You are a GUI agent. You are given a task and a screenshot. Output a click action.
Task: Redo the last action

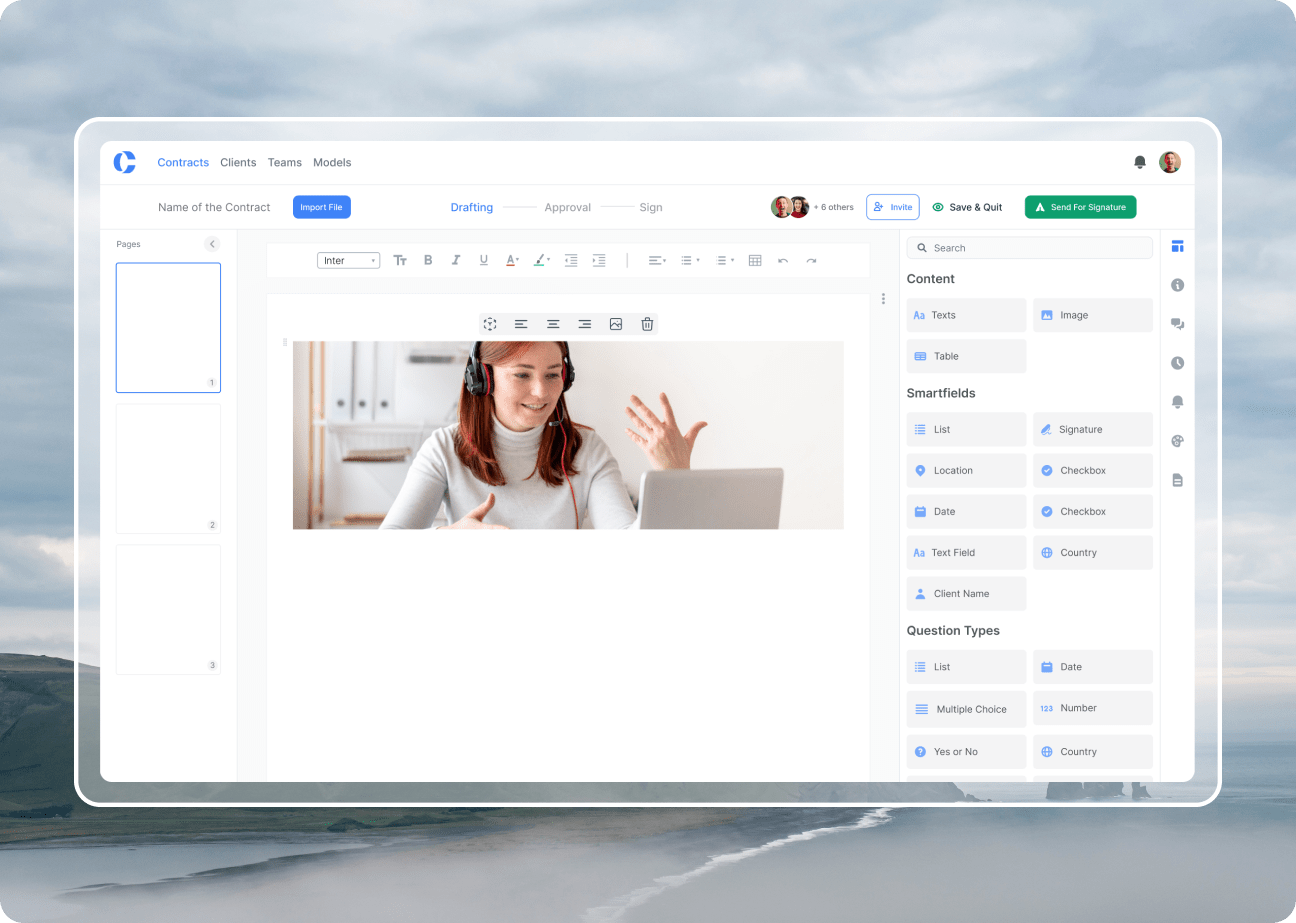[811, 260]
